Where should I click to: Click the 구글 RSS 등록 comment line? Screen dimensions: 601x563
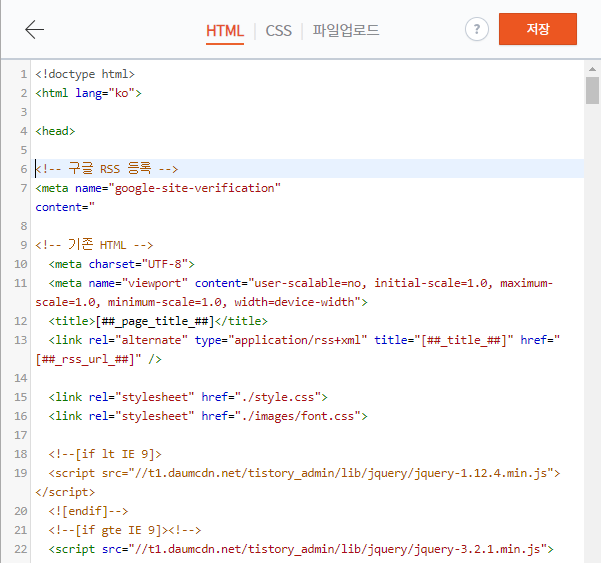107,169
